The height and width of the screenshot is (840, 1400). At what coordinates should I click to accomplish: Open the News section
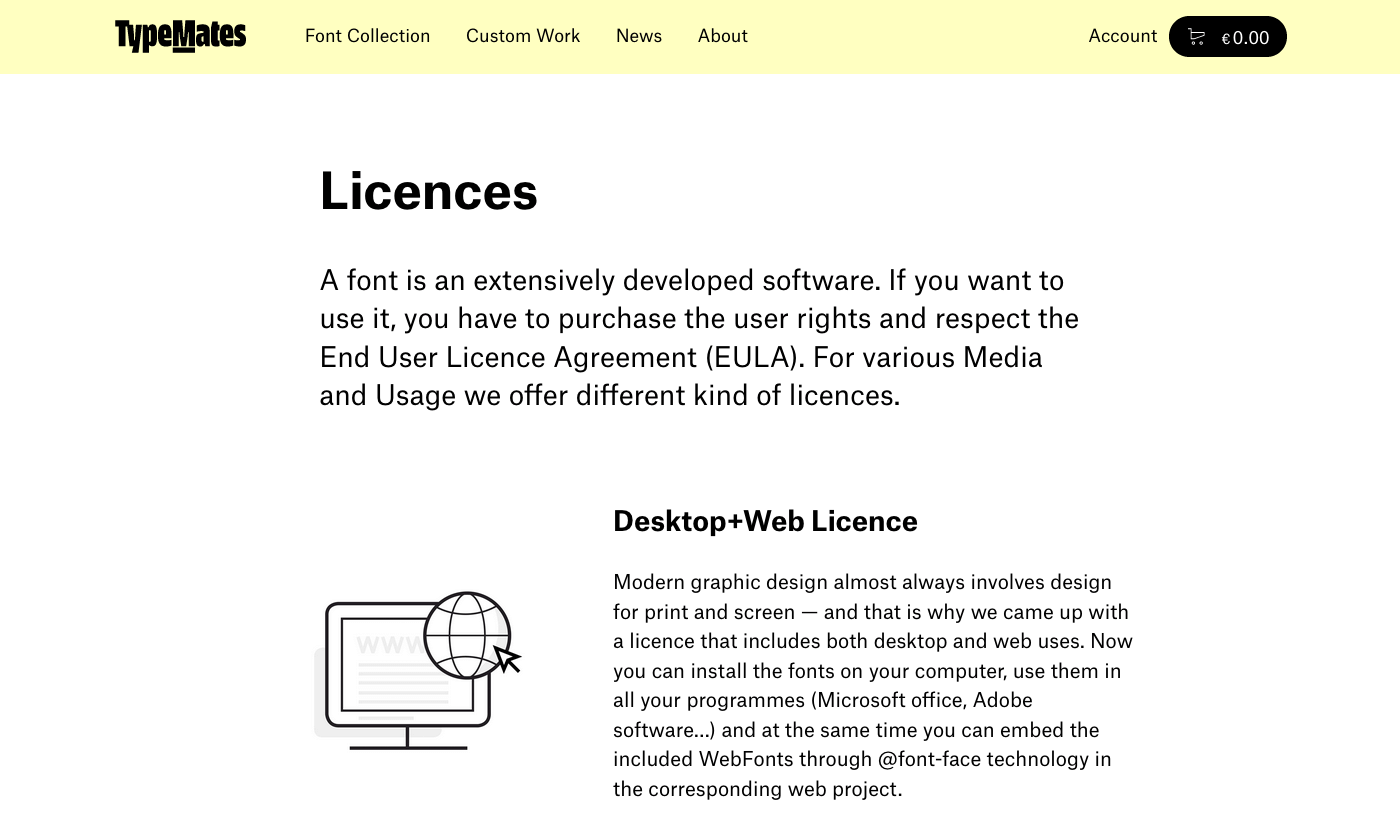click(x=639, y=36)
